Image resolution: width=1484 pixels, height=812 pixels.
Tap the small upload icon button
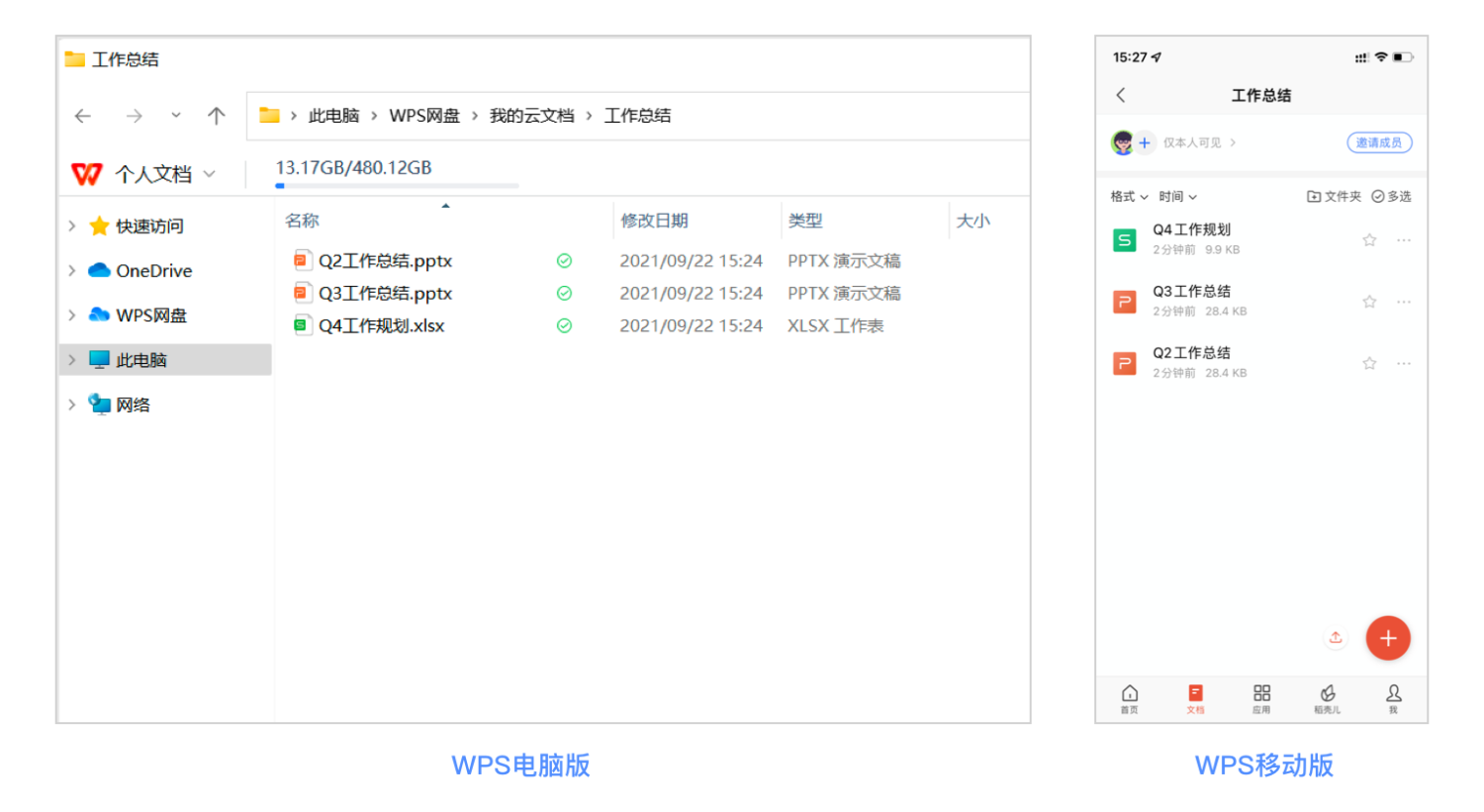(1336, 638)
